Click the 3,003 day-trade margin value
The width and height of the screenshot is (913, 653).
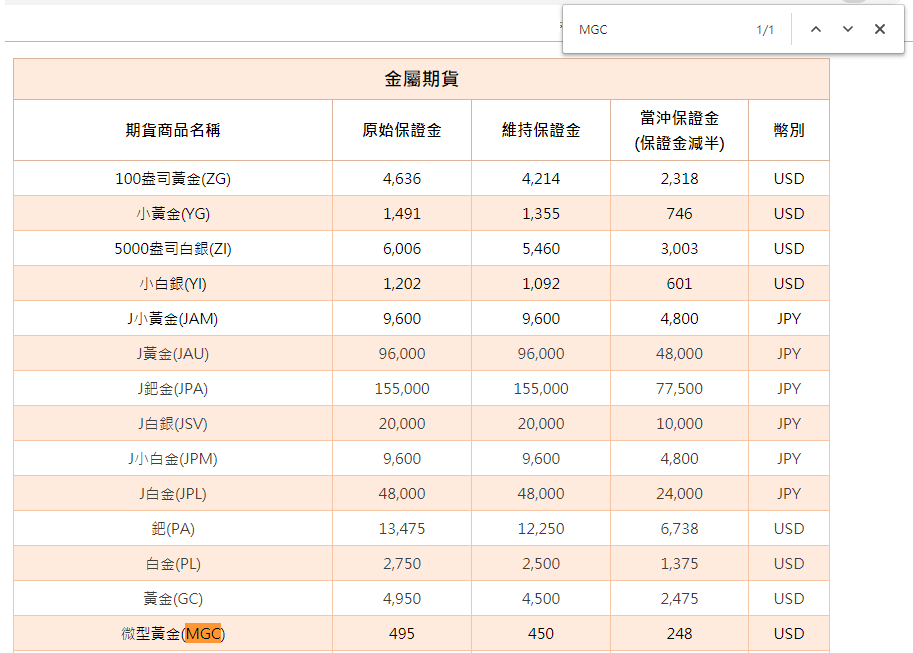point(680,249)
